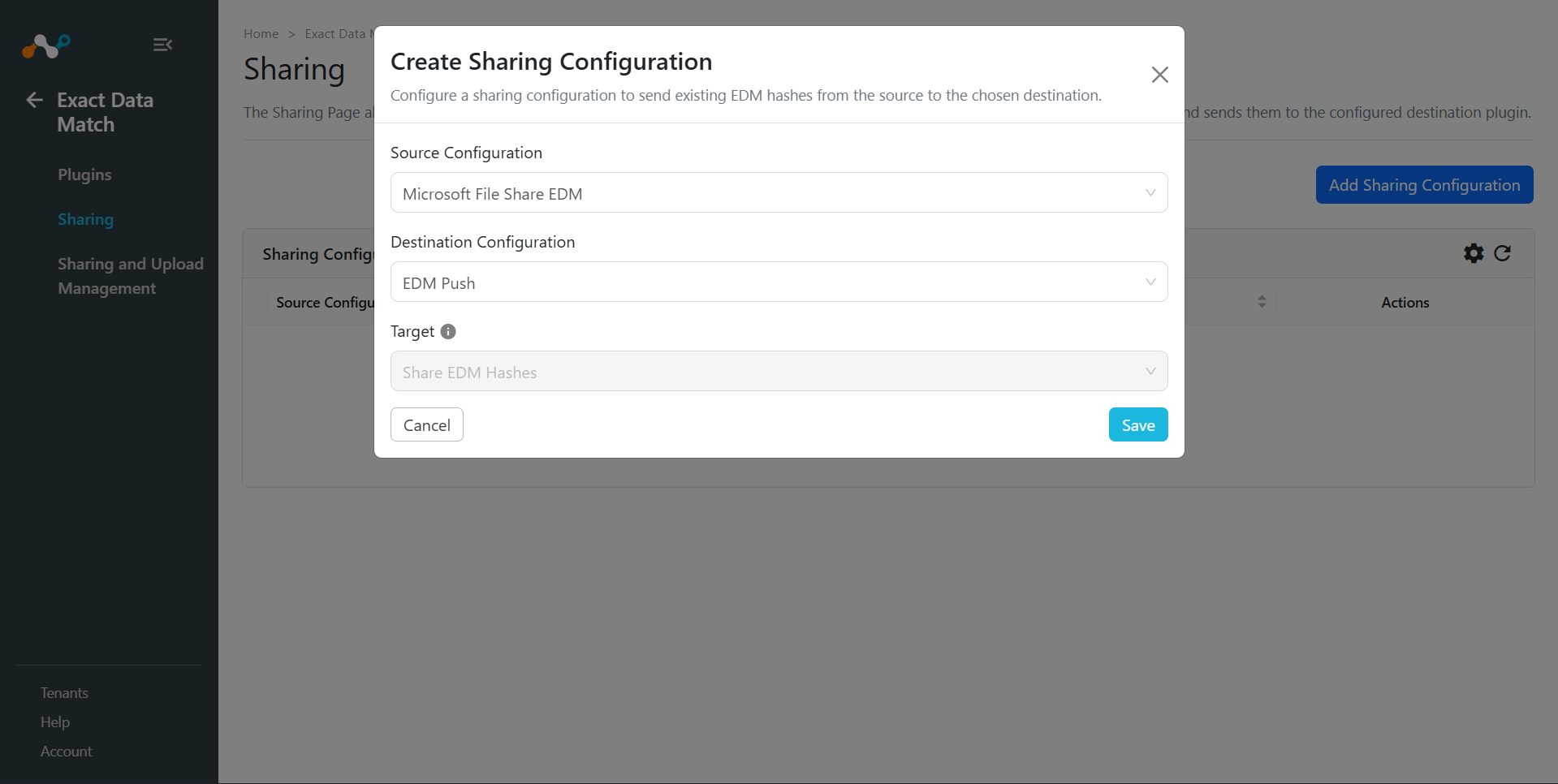Click the refresh icon in table header

point(1503,253)
